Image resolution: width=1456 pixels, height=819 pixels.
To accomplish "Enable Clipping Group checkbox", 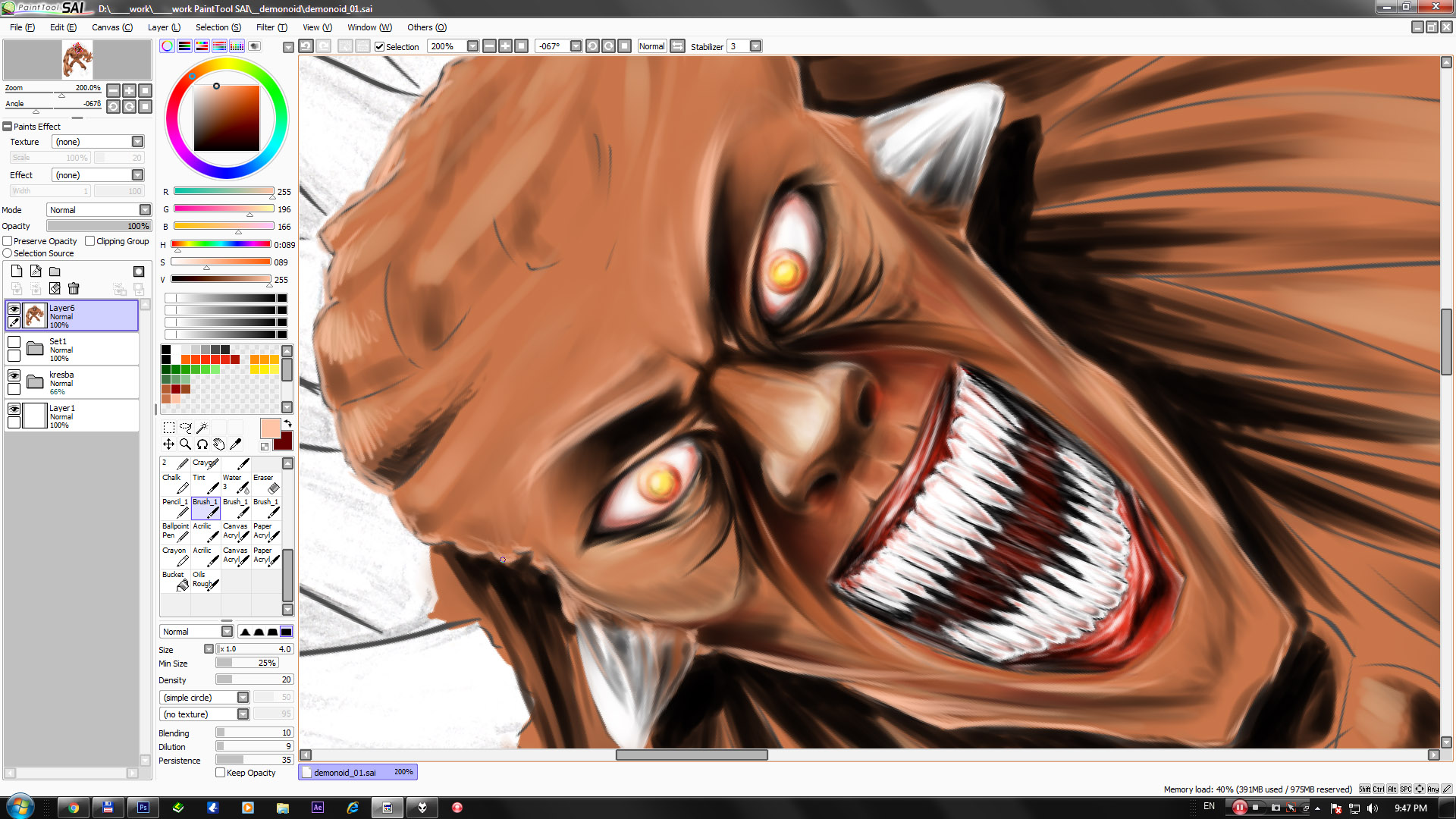I will (90, 241).
